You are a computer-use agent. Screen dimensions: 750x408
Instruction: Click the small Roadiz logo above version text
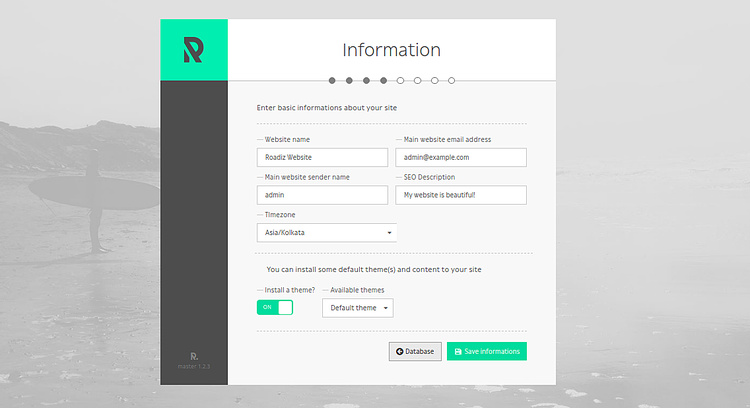coord(194,356)
